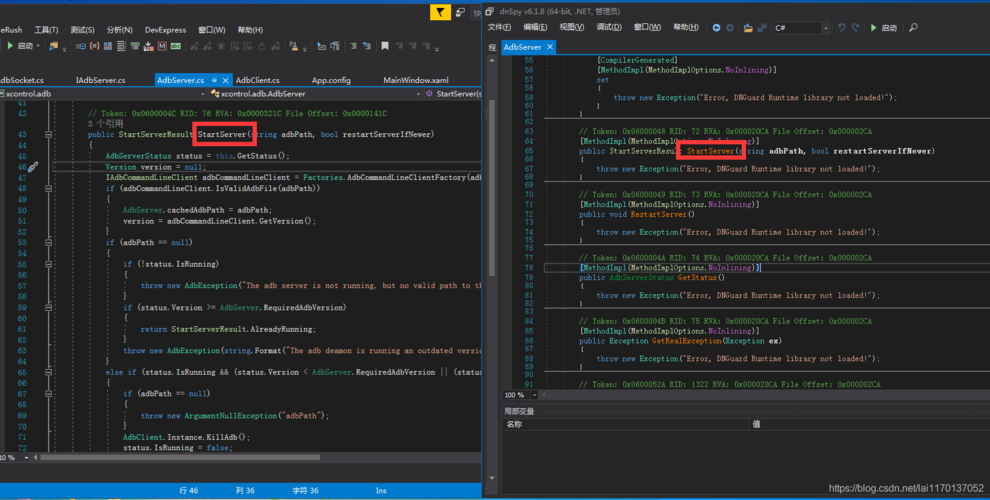Click the green abc icon in Visual Studio's toolbar

click(x=176, y=46)
